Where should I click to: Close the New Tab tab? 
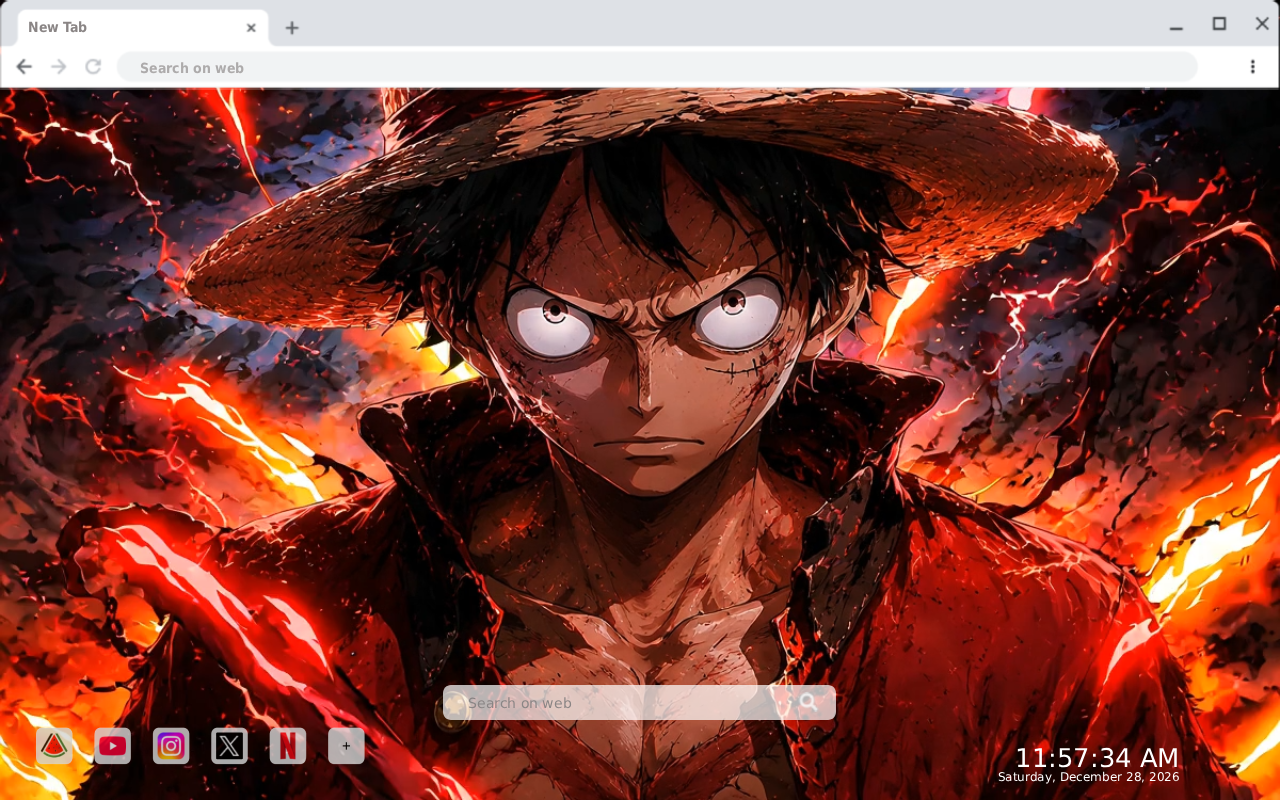click(251, 28)
